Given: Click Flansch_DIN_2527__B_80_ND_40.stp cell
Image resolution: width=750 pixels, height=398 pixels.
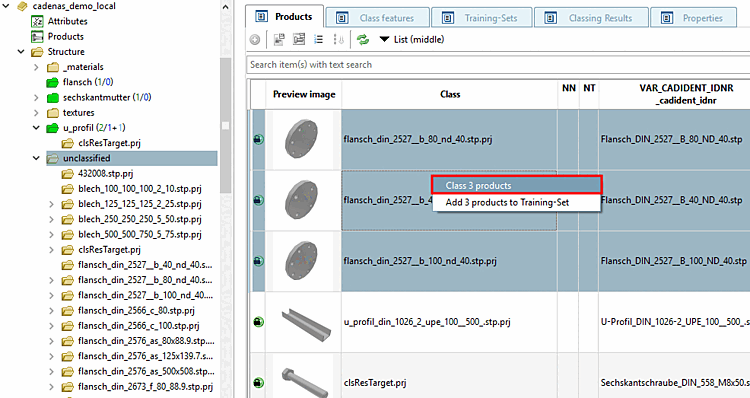Looking at the screenshot, I should (x=674, y=139).
